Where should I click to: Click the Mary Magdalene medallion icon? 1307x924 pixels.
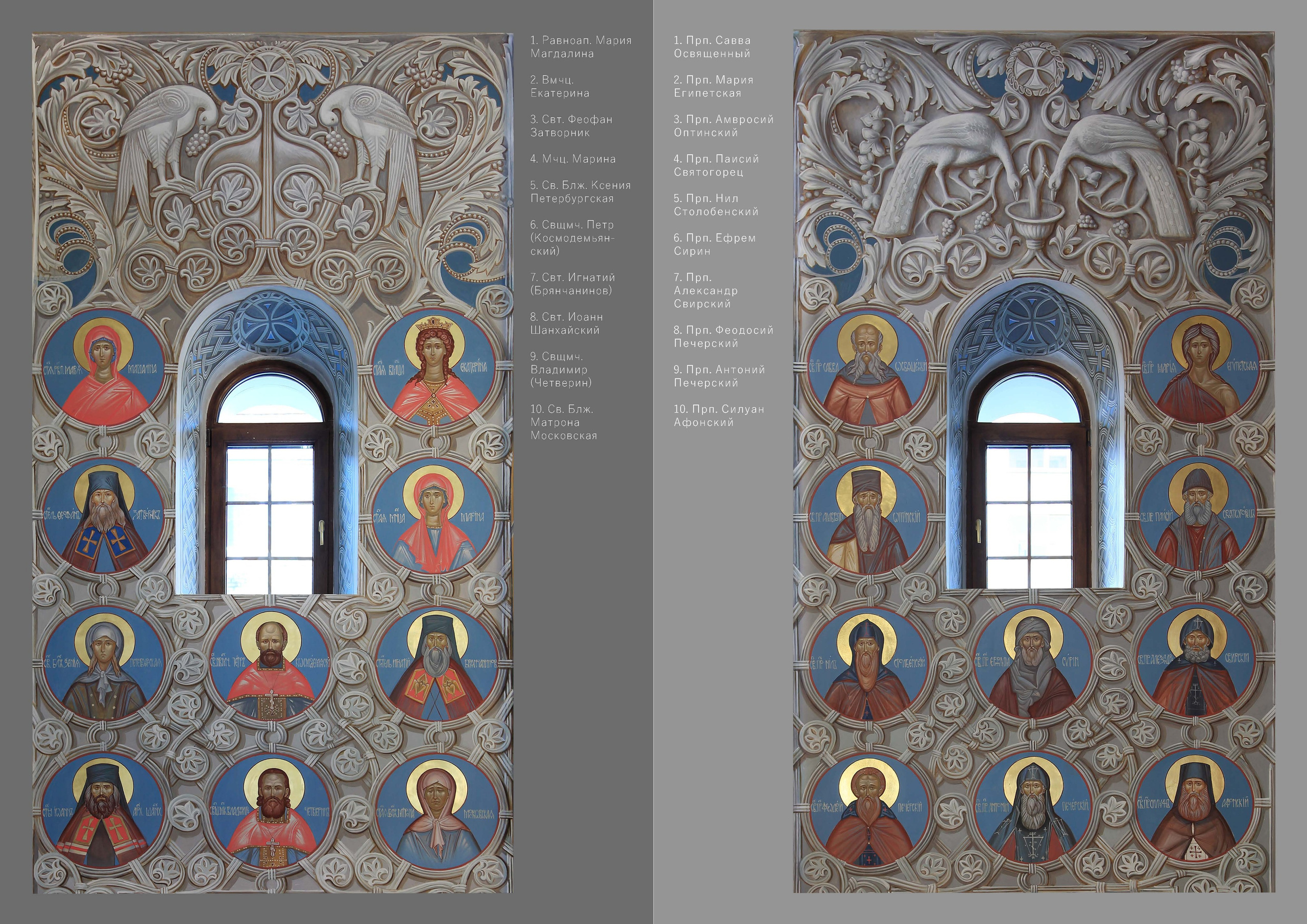(104, 368)
